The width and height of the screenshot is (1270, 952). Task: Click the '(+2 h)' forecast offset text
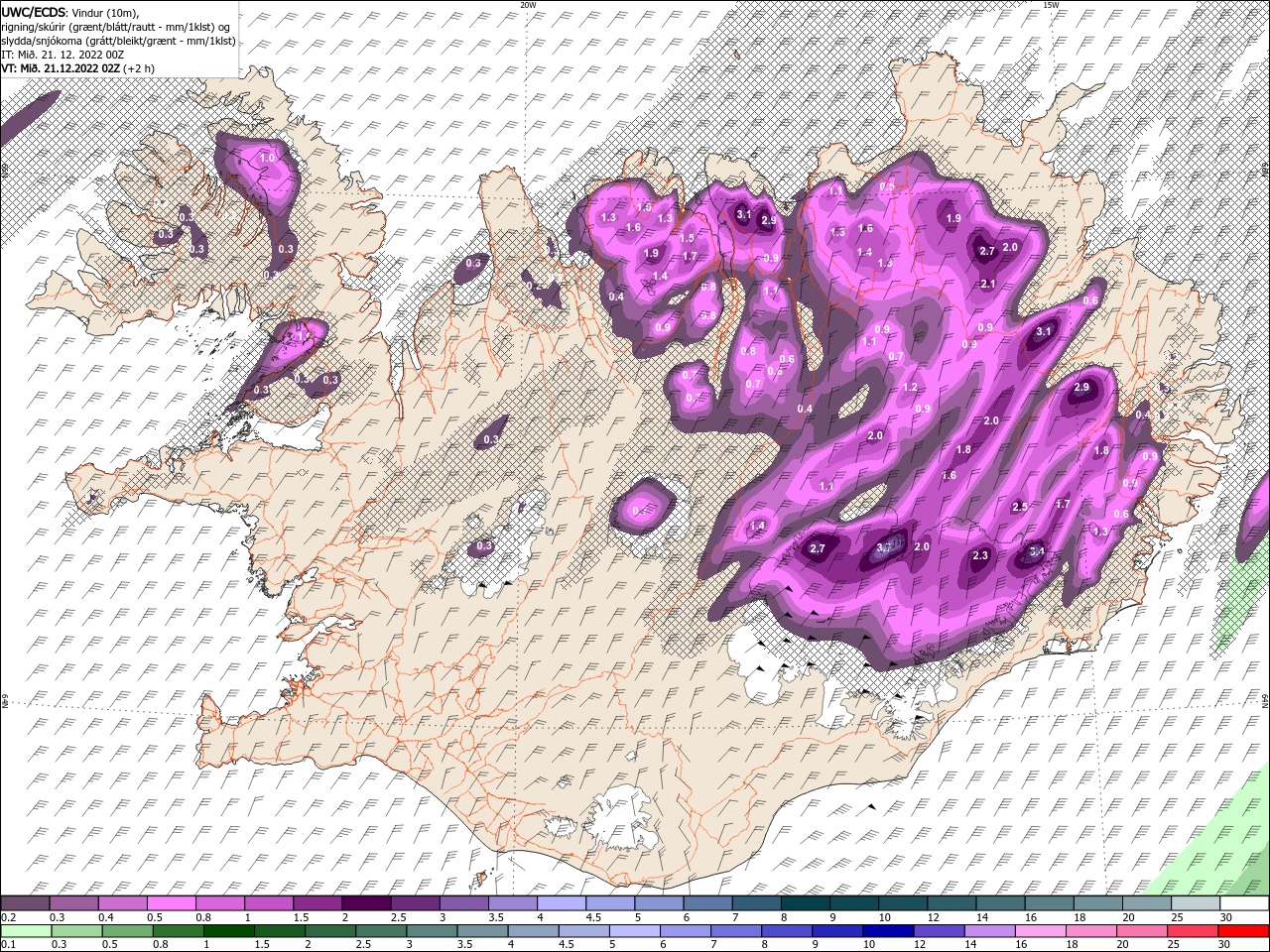(139, 68)
